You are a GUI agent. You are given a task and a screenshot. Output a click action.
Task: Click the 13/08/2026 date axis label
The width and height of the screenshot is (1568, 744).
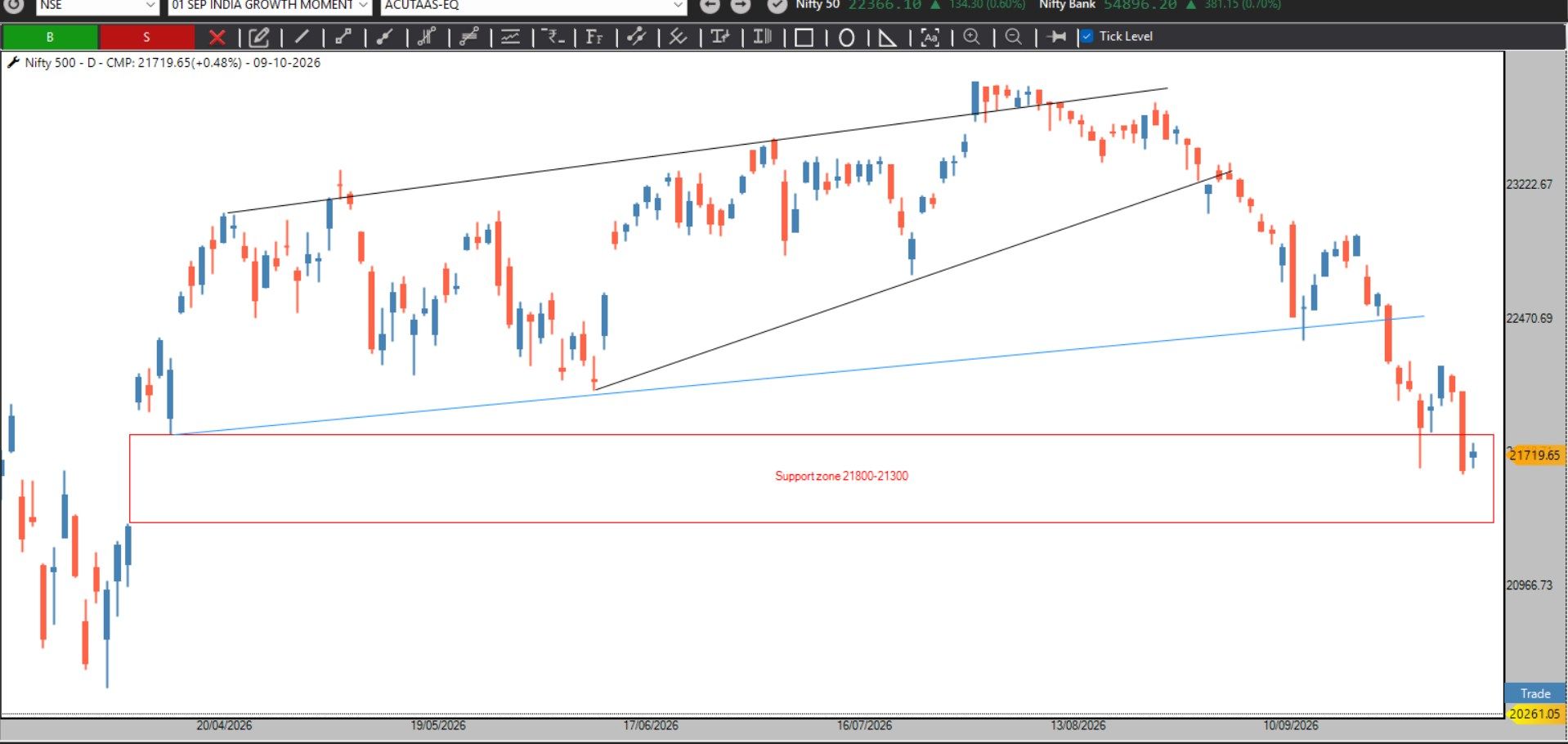click(1077, 725)
